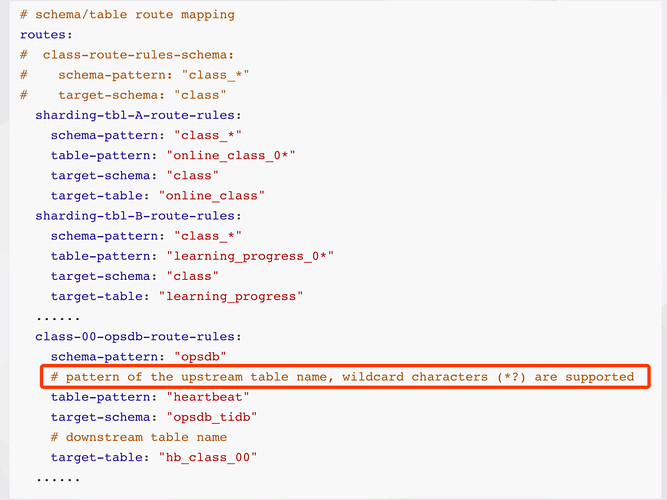The image size is (667, 500).
Task: Click the "hb_class_00" target-table value
Action: 208,457
